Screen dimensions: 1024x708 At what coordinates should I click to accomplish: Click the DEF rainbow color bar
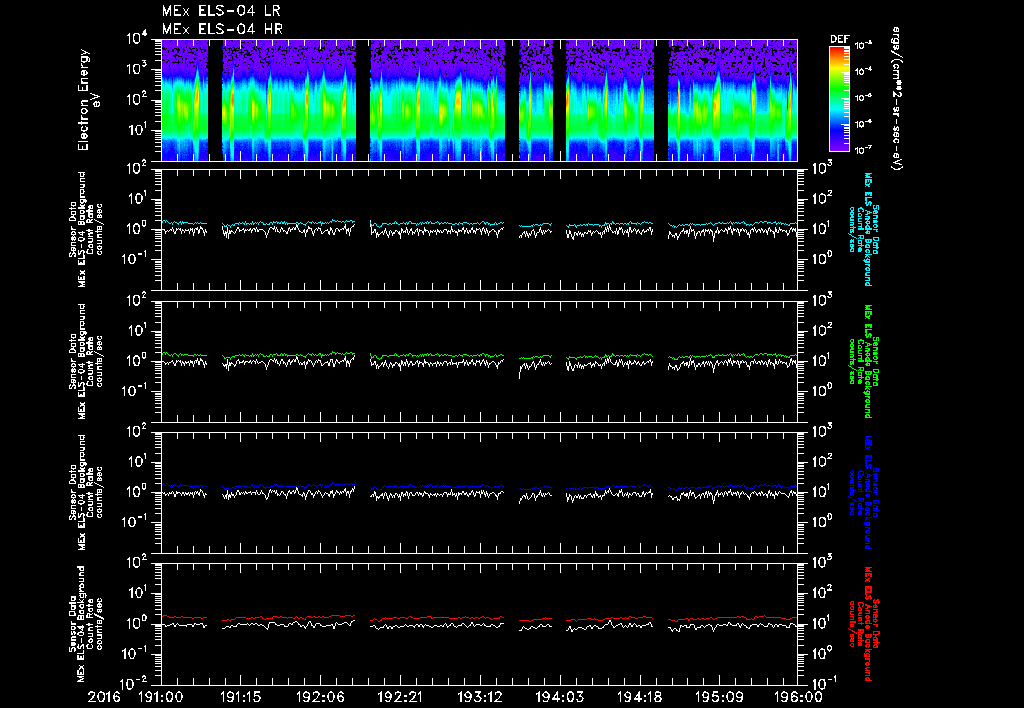[x=839, y=99]
